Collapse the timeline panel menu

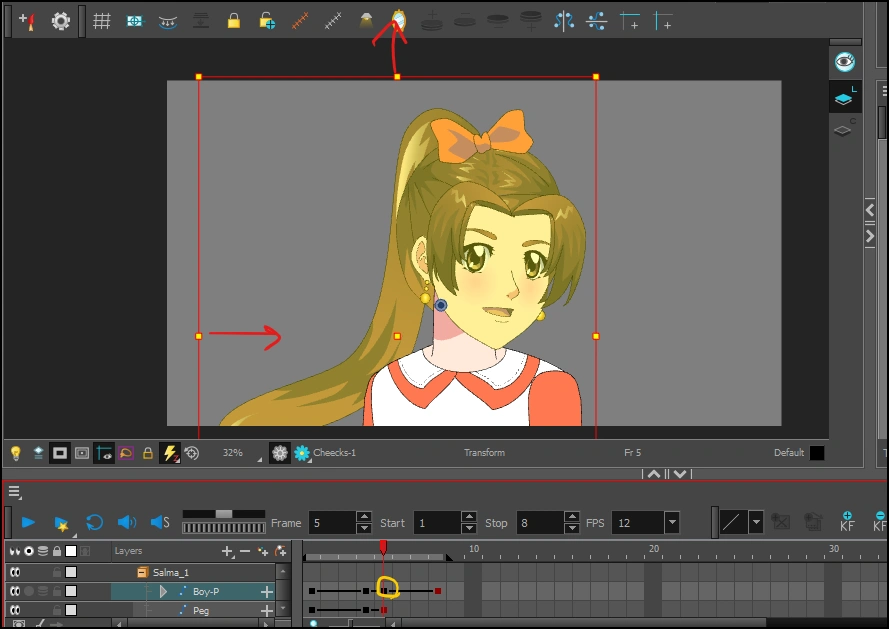(14, 491)
